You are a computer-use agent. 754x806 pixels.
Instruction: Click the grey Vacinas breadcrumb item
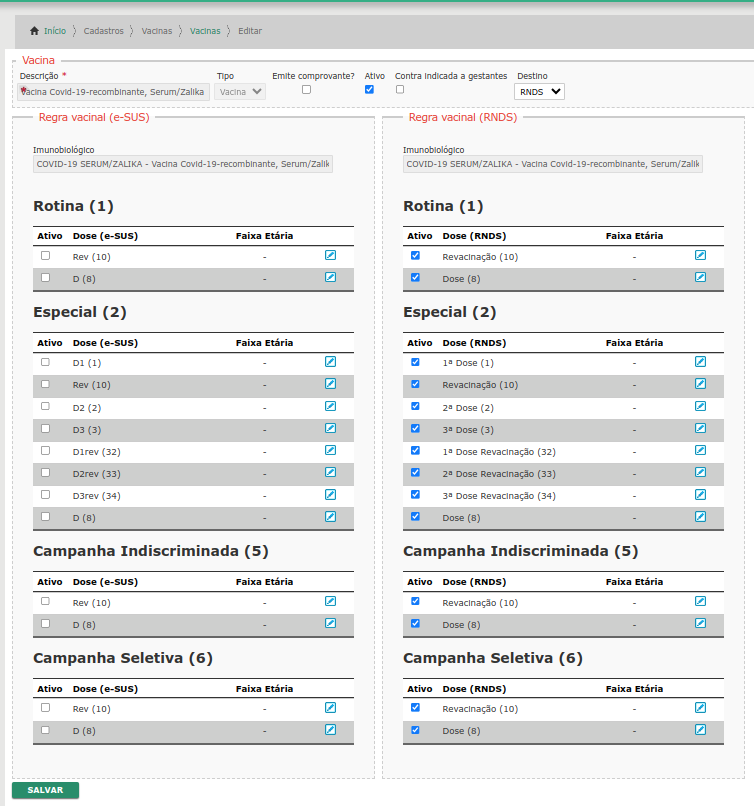157,31
